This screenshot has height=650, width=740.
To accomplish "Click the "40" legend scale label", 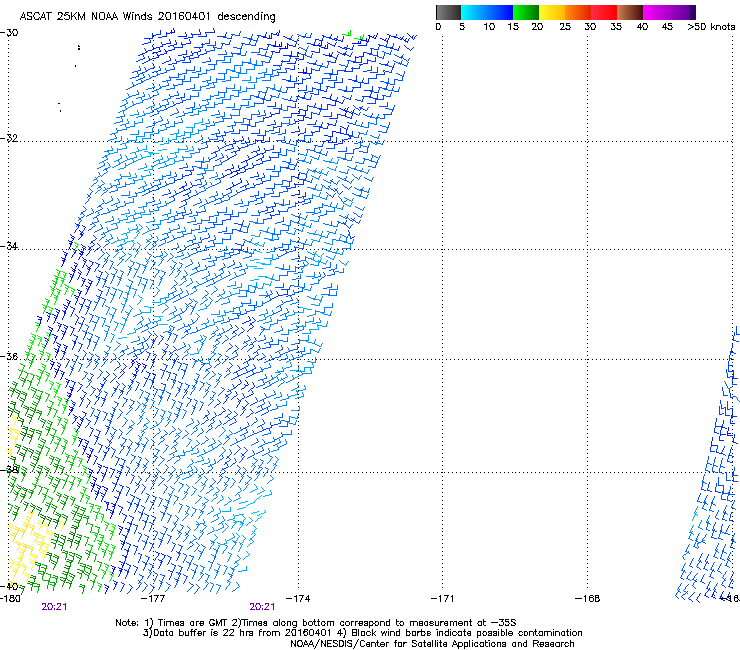I will click(x=642, y=27).
